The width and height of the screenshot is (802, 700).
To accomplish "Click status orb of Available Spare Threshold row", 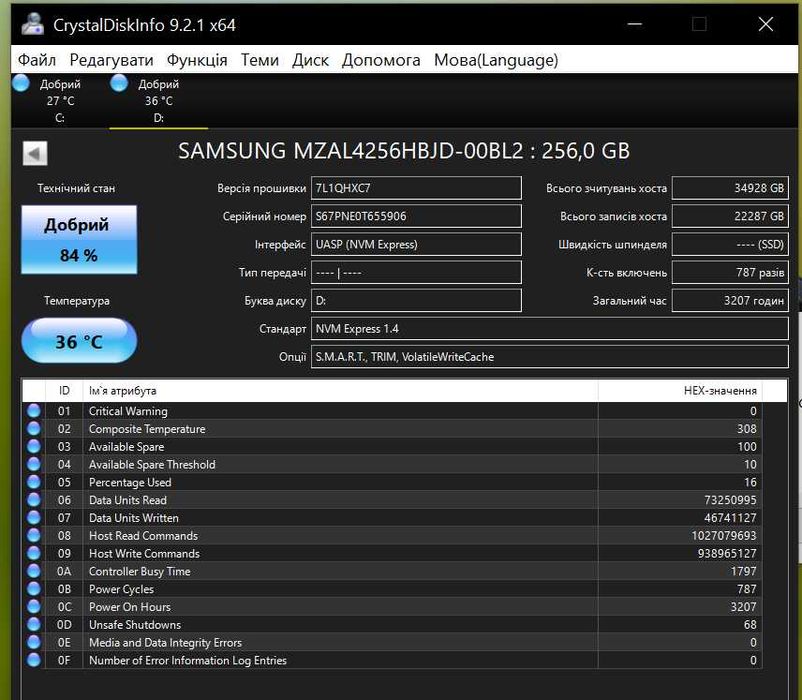I will (34, 464).
